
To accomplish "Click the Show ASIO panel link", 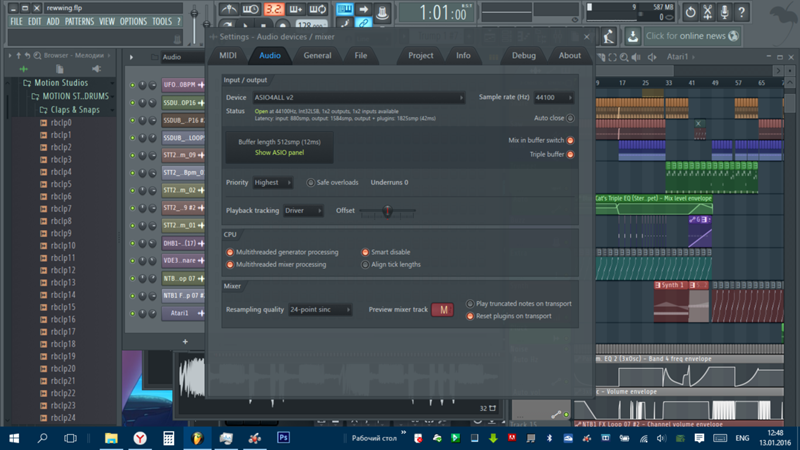I will click(279, 153).
